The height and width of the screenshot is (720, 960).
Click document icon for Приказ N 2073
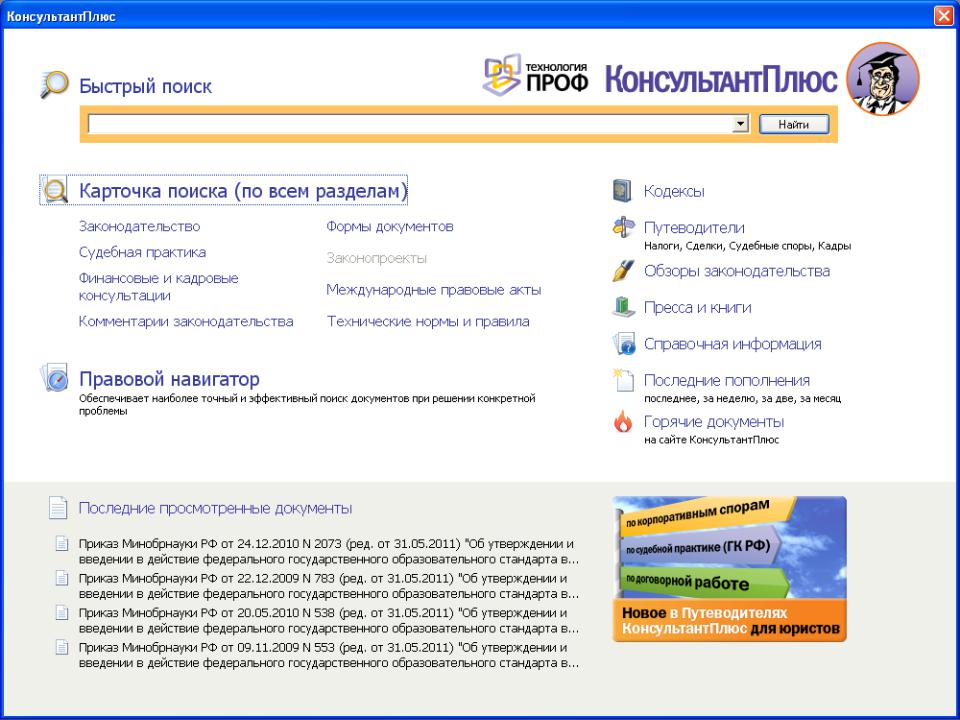(61, 543)
